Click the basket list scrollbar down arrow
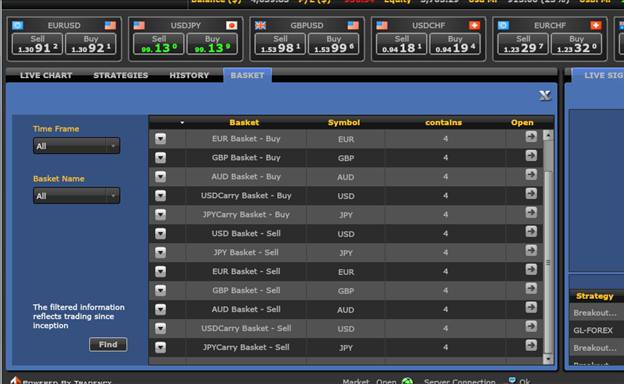This screenshot has height=384, width=624. click(x=548, y=359)
